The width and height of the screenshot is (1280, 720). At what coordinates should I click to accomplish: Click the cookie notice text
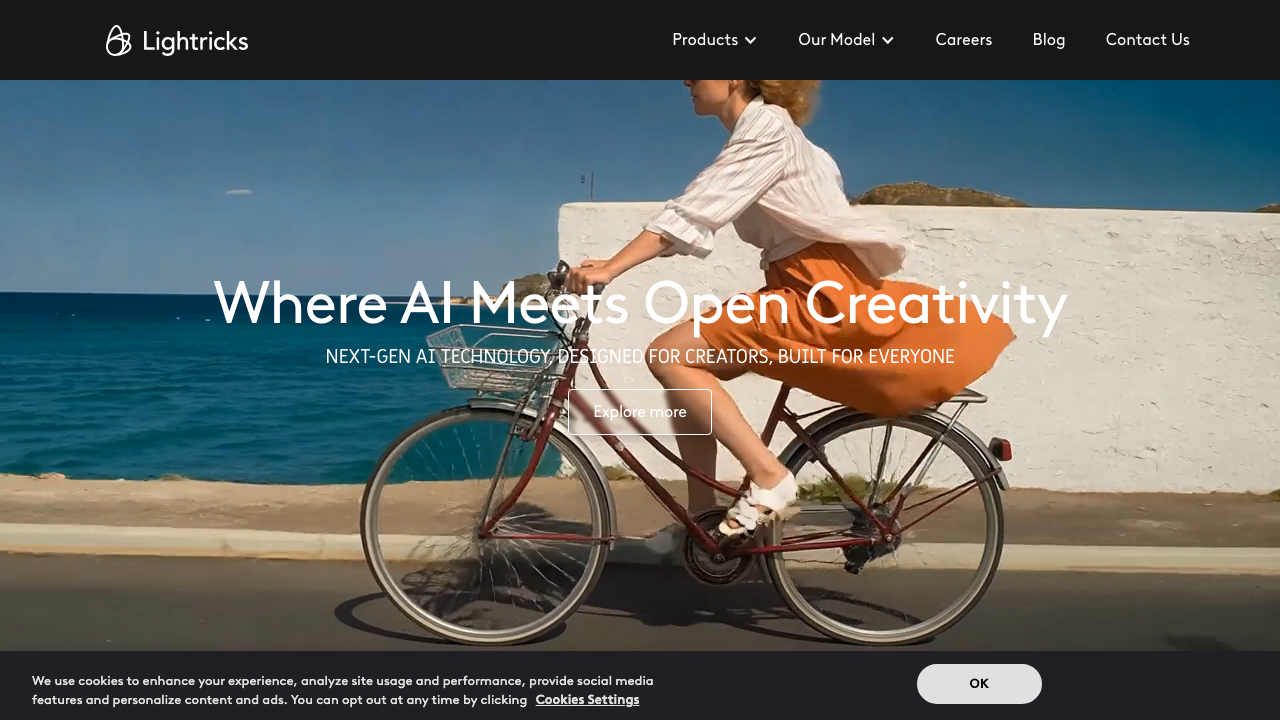[x=343, y=690]
